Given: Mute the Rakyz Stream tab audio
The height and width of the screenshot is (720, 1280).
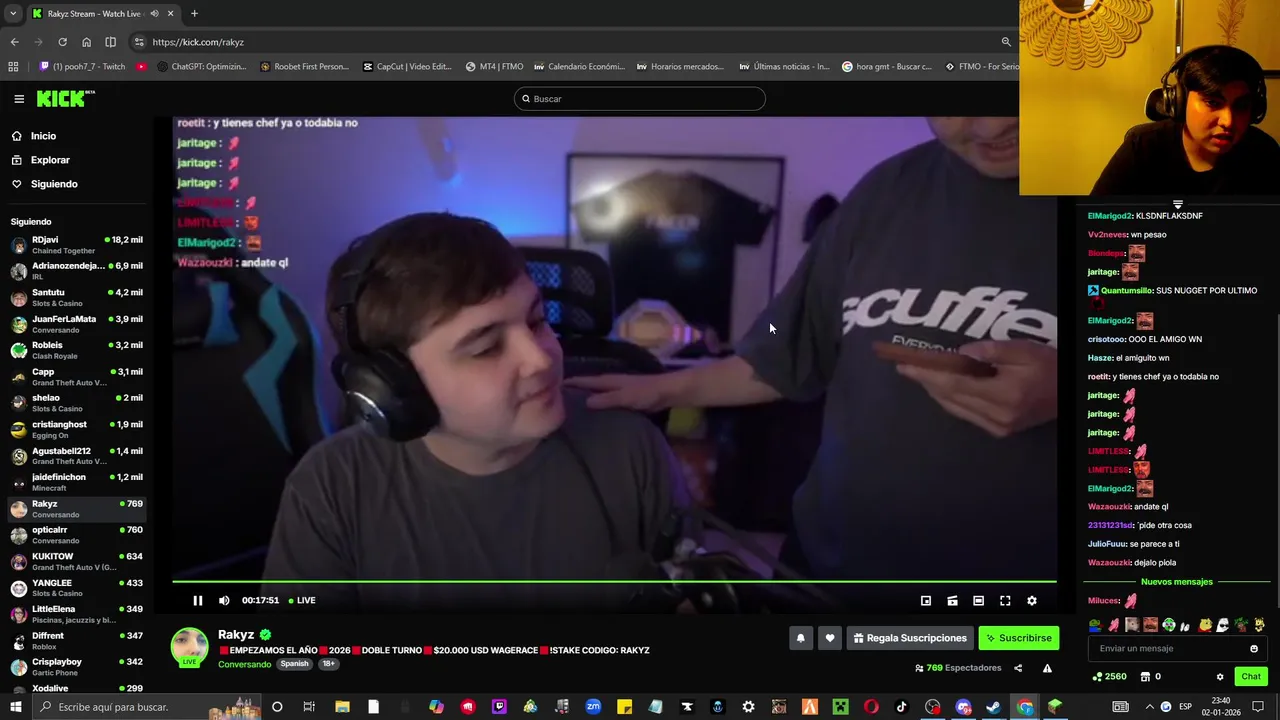Looking at the screenshot, I should [154, 14].
